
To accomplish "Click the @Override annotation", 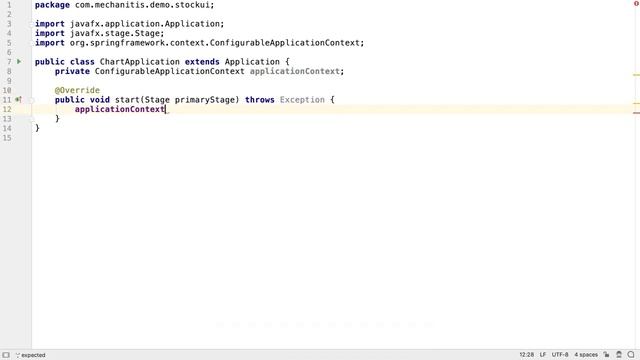I will 77,90.
